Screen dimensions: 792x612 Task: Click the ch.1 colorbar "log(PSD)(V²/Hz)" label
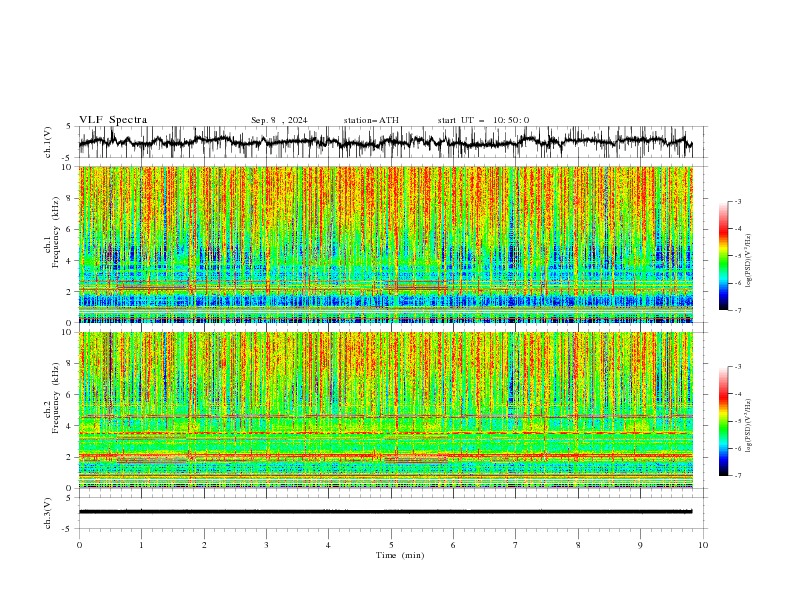coord(748,261)
